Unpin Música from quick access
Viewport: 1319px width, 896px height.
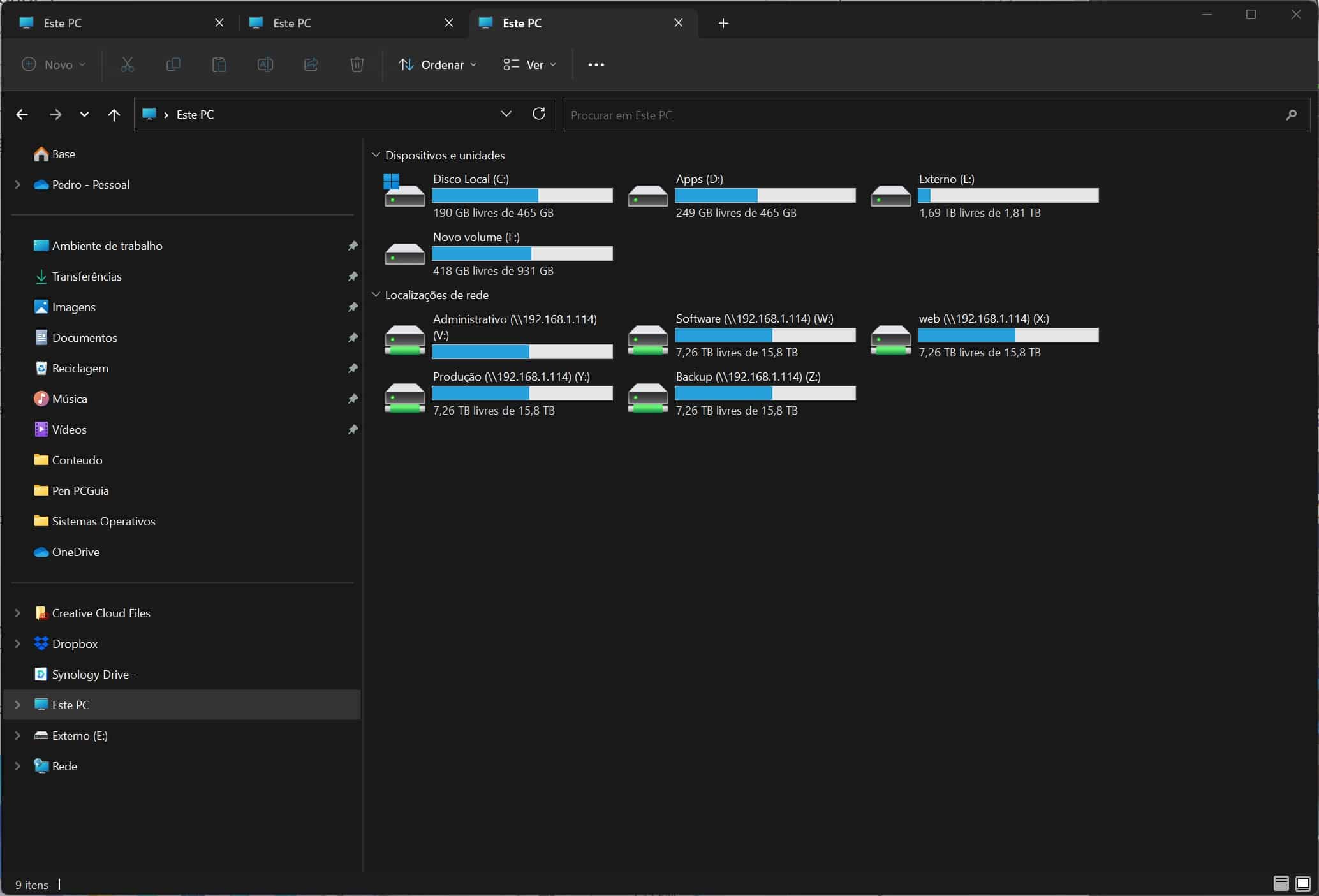click(353, 399)
